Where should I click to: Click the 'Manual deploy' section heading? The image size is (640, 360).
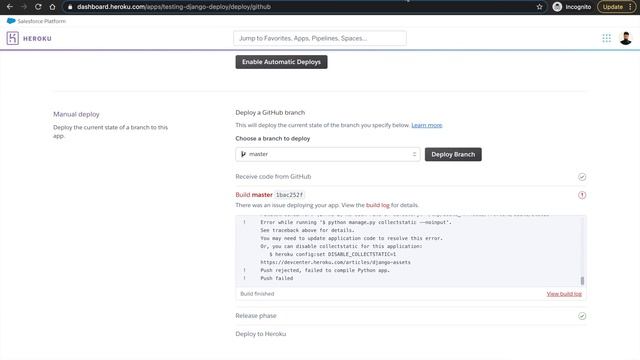point(76,114)
